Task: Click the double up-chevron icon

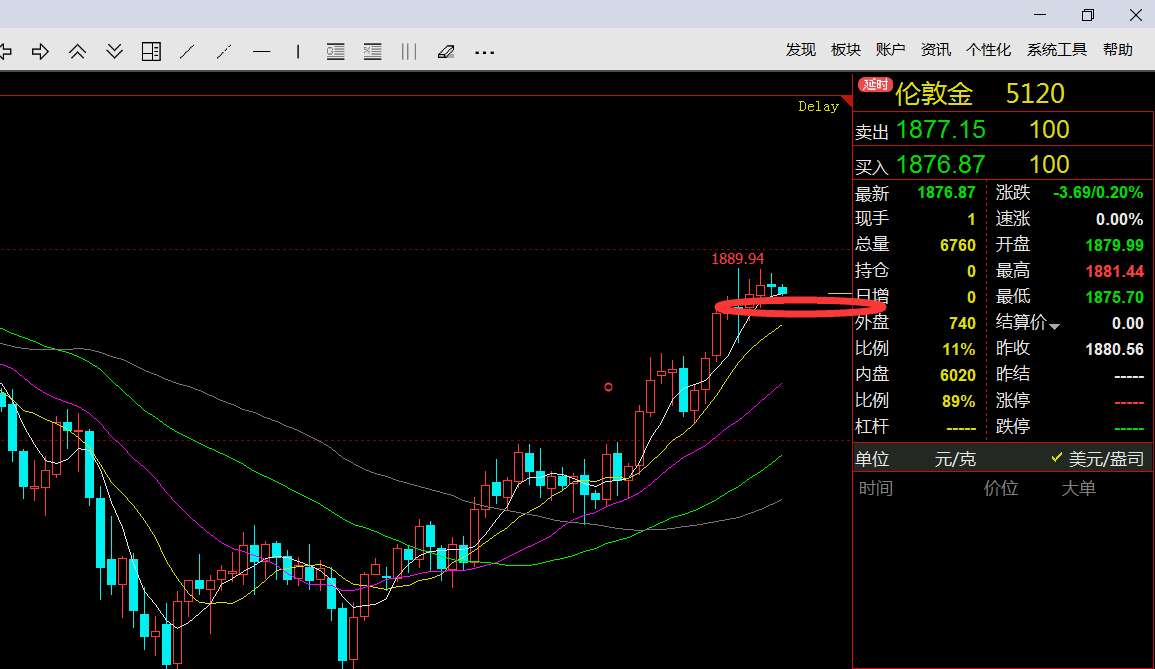Action: (77, 51)
